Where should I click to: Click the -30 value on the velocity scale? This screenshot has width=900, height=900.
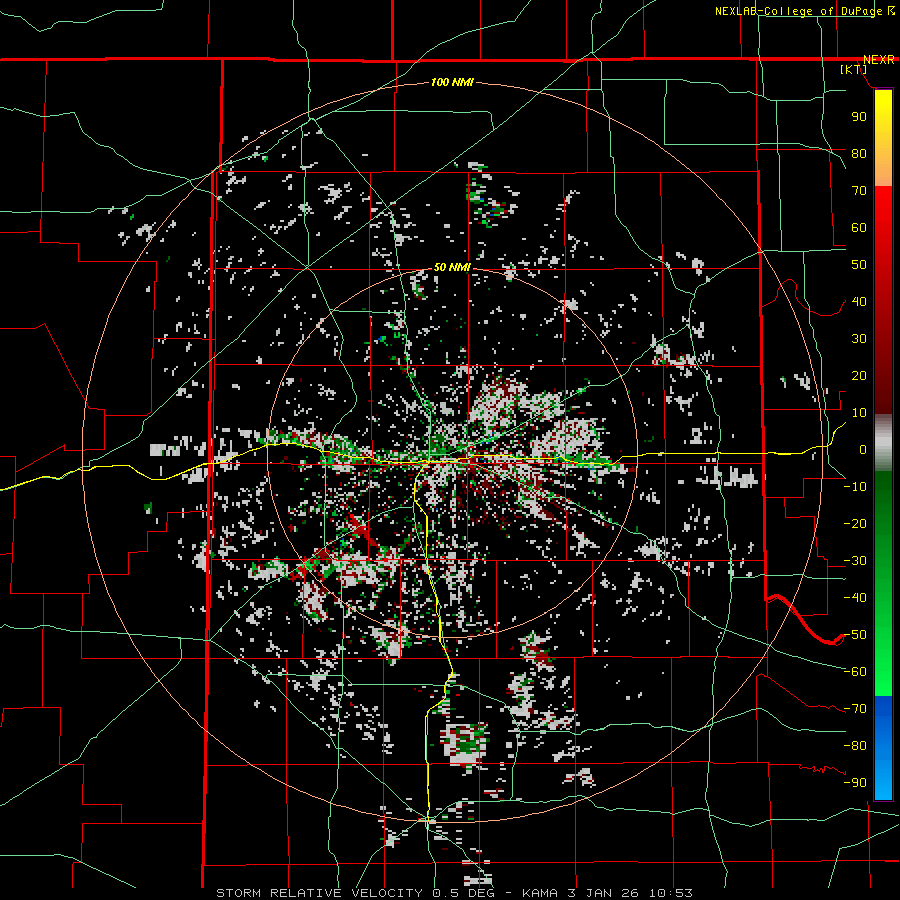tap(855, 561)
